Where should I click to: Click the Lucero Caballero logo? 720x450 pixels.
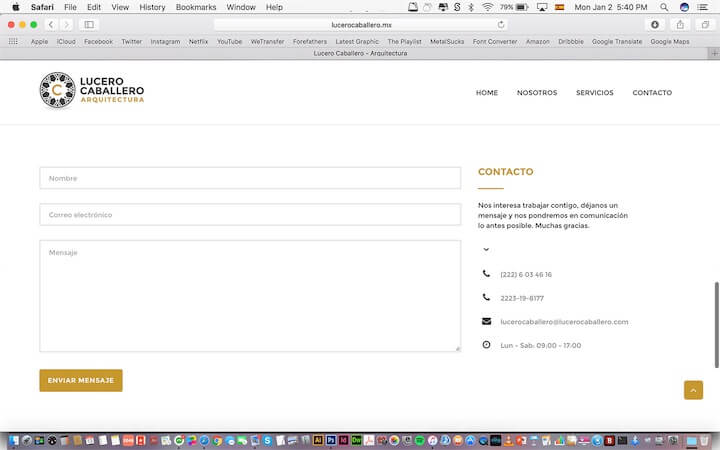click(x=91, y=91)
